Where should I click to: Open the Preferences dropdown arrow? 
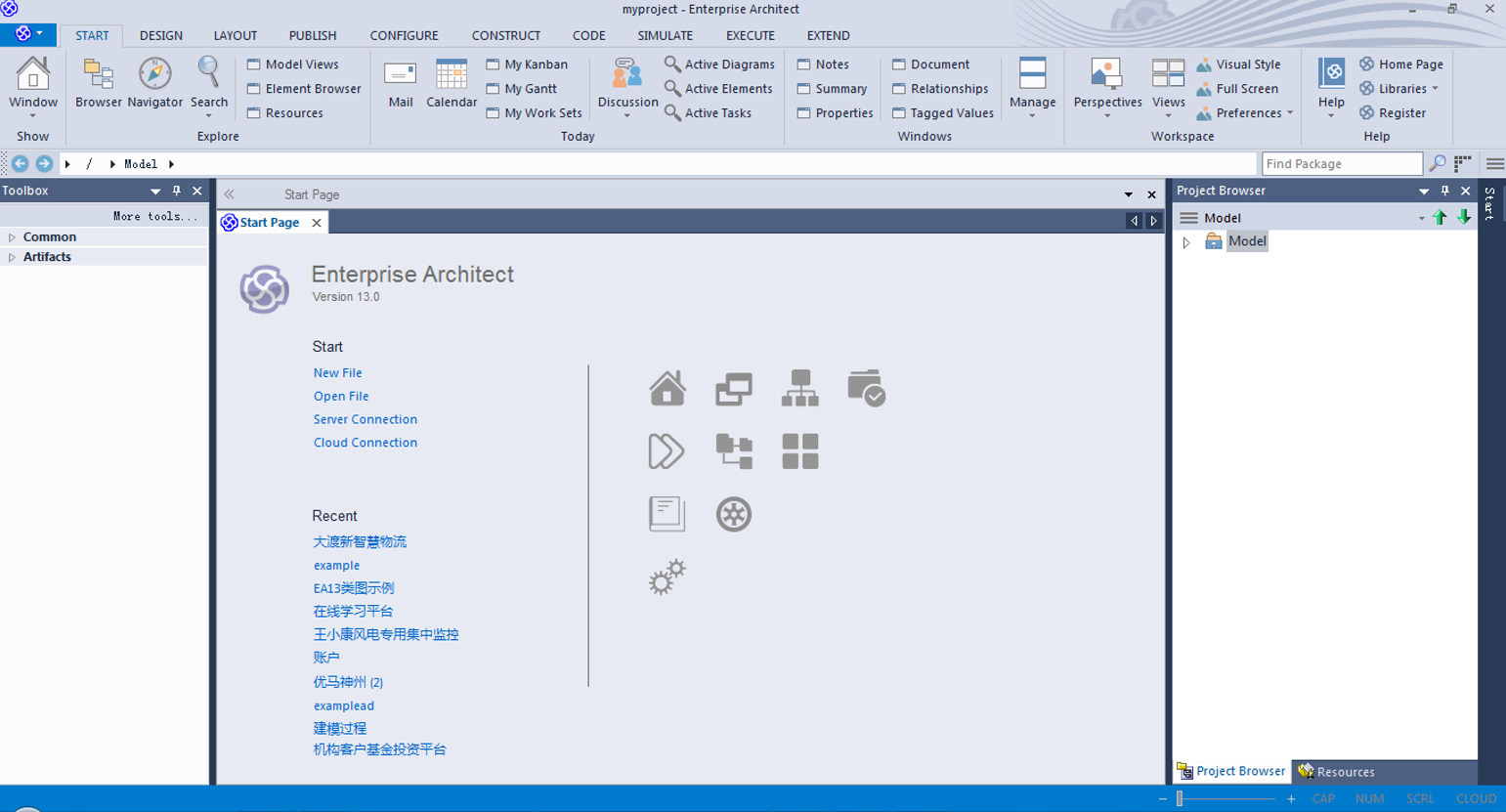[x=1290, y=113]
